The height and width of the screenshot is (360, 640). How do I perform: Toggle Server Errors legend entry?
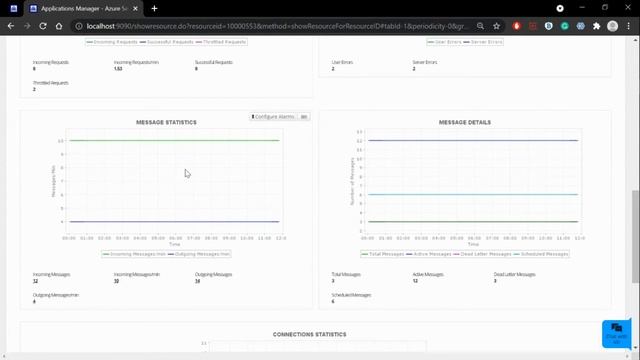(482, 42)
